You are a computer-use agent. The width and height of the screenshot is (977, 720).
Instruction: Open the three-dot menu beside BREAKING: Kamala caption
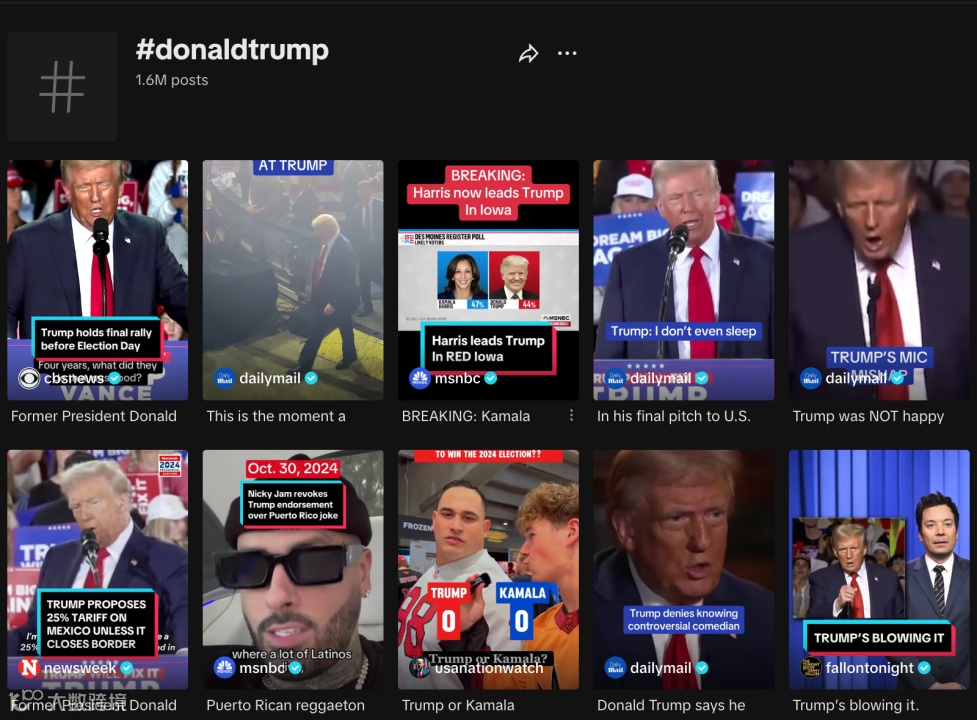point(571,415)
